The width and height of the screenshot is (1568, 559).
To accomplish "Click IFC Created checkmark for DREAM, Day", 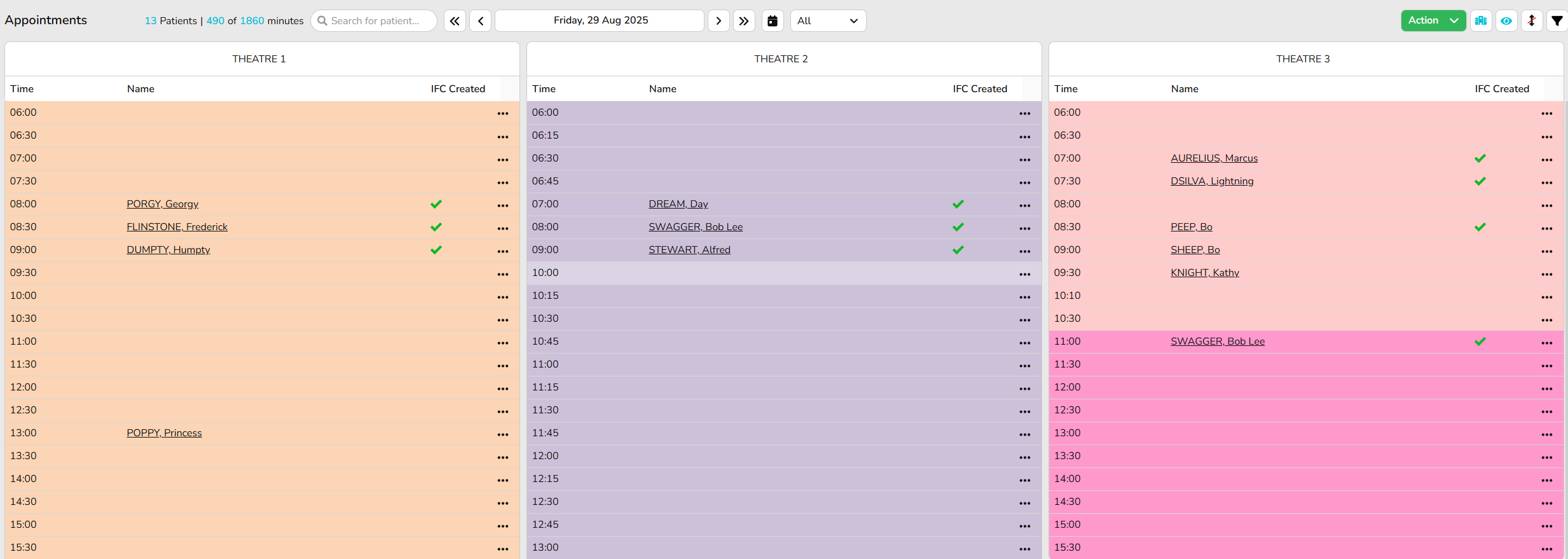I will tap(958, 204).
